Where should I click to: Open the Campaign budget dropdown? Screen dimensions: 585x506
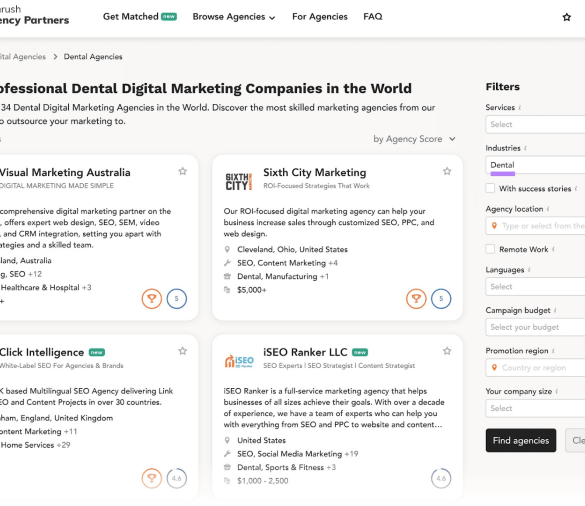(535, 327)
